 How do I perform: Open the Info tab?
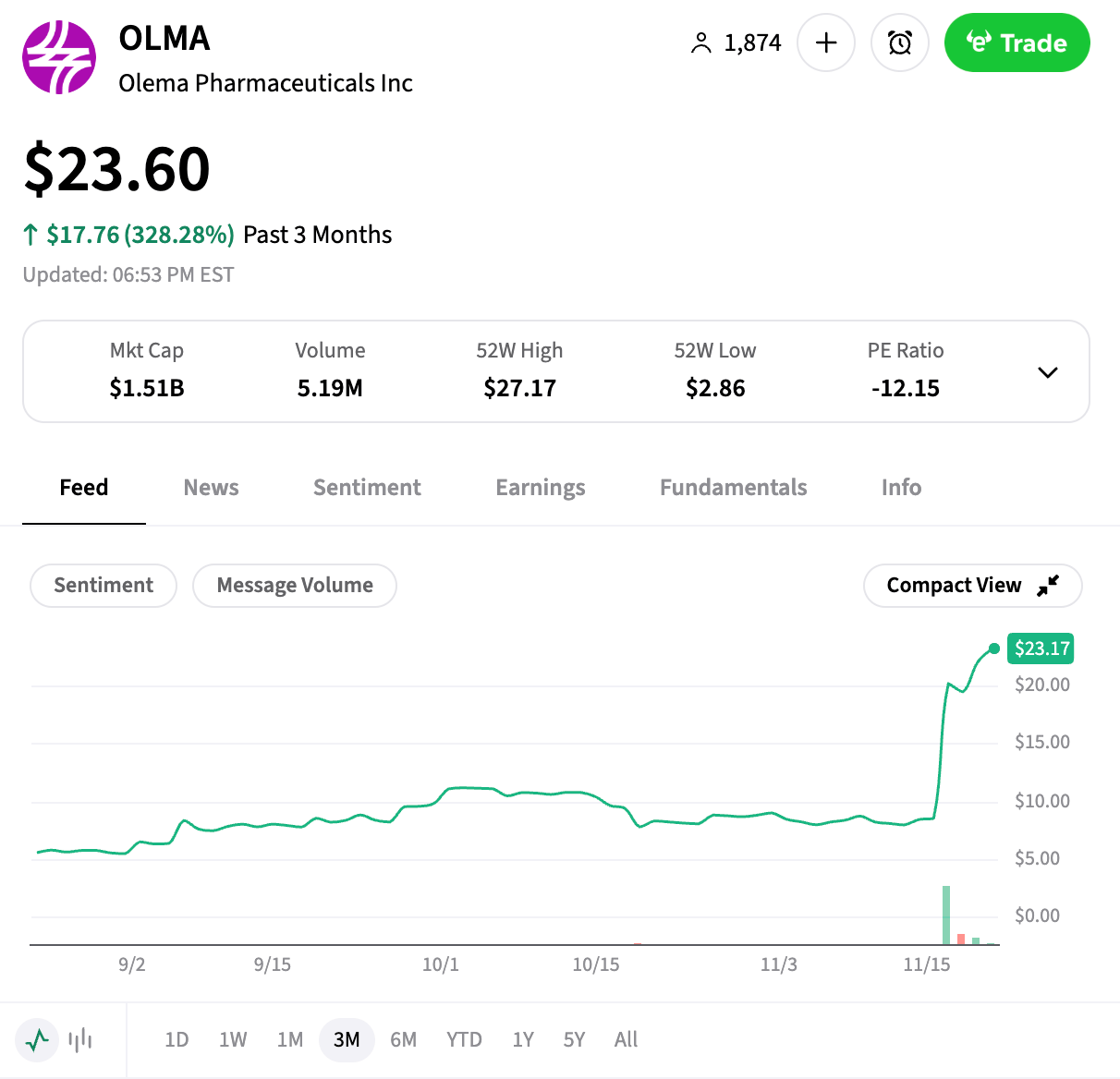click(x=901, y=488)
